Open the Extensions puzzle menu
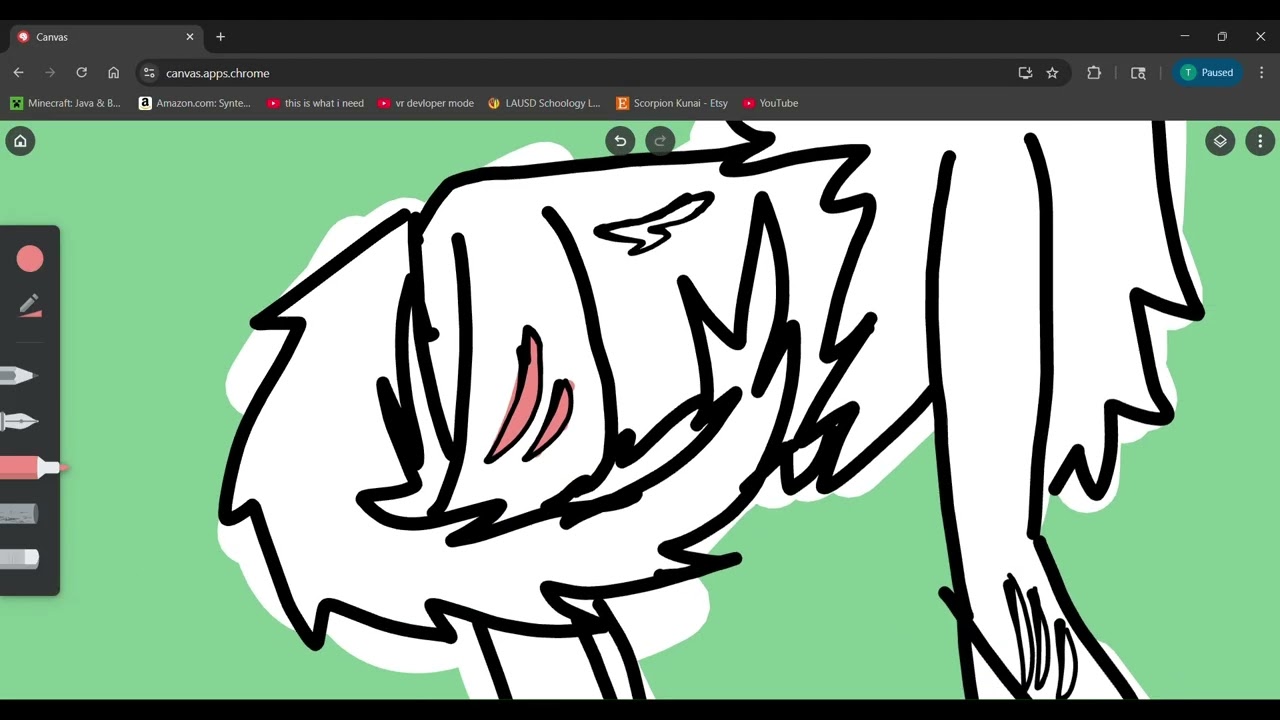This screenshot has width=1280, height=720. click(1094, 73)
